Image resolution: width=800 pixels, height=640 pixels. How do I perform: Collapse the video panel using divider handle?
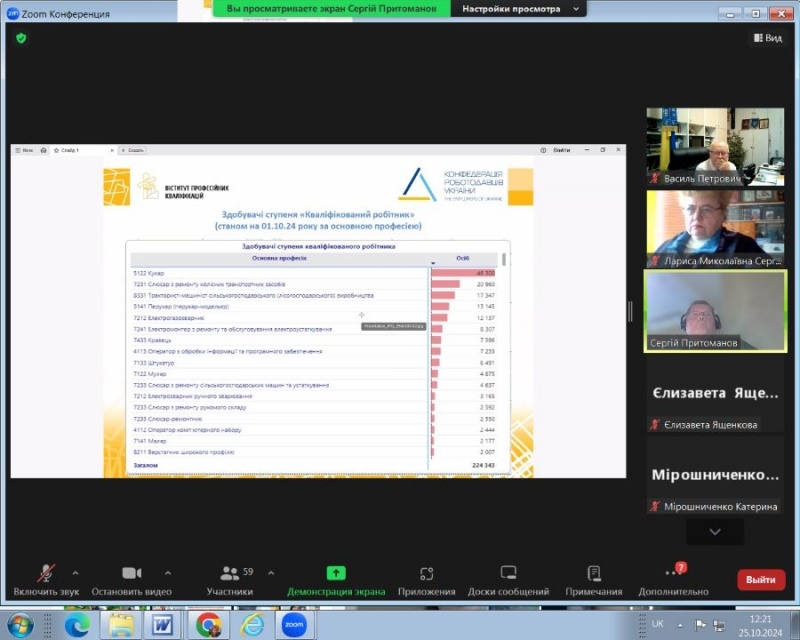point(631,312)
